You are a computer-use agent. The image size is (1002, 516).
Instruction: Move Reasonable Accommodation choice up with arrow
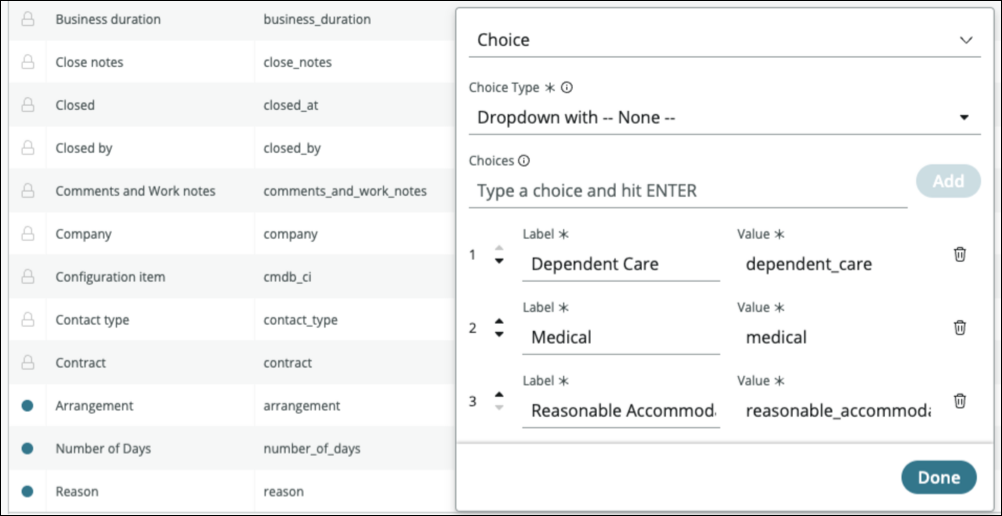click(x=499, y=395)
